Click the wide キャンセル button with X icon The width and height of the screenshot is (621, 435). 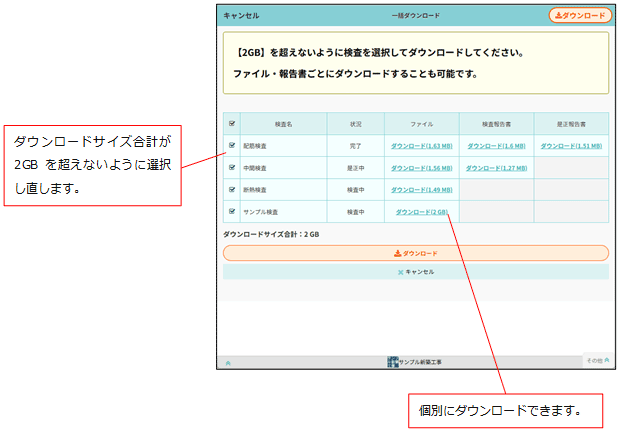click(x=416, y=272)
